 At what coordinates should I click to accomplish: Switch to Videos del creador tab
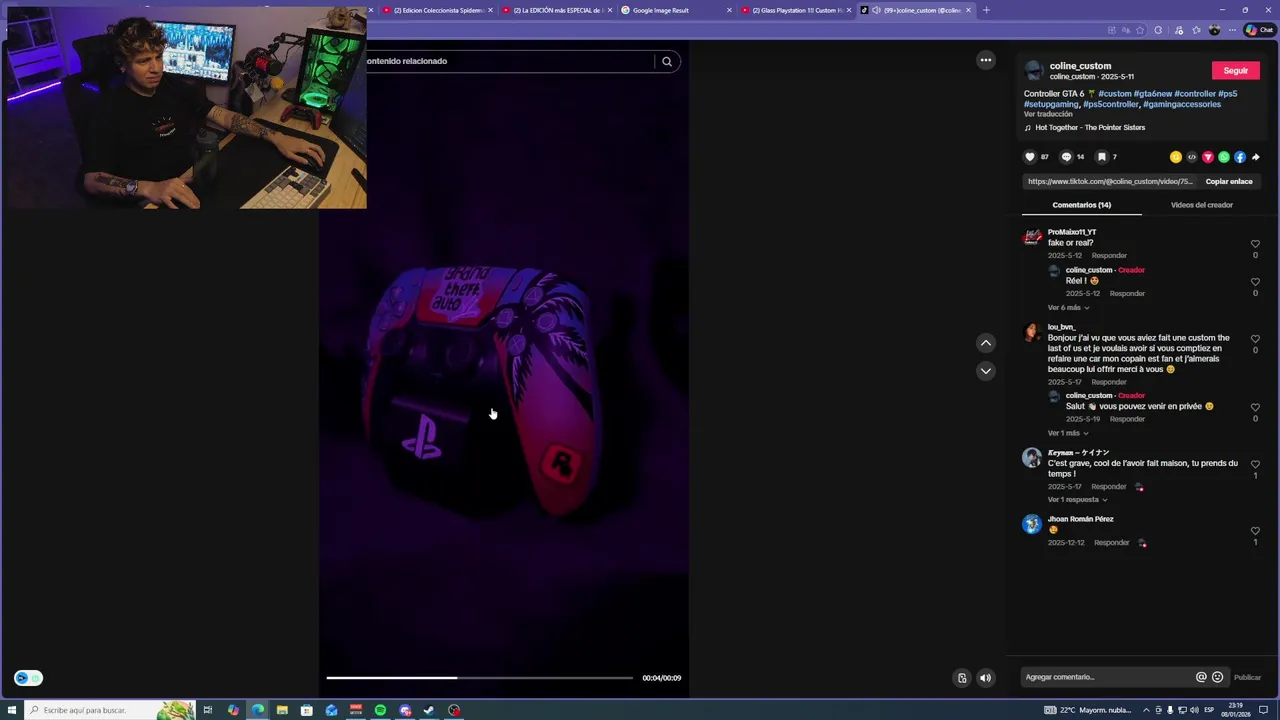coord(1201,205)
